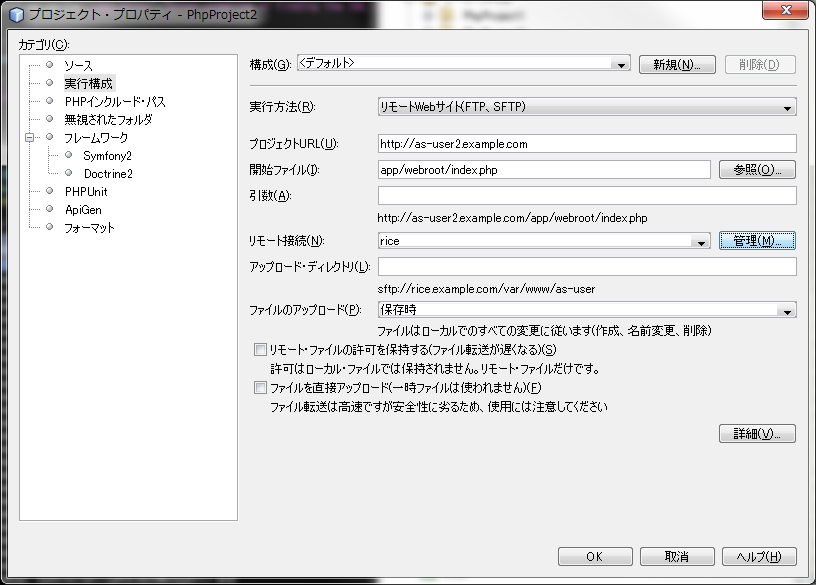Screen dimensions: 817x585
Task: Select the PHPUnit category
Action: click(x=86, y=192)
